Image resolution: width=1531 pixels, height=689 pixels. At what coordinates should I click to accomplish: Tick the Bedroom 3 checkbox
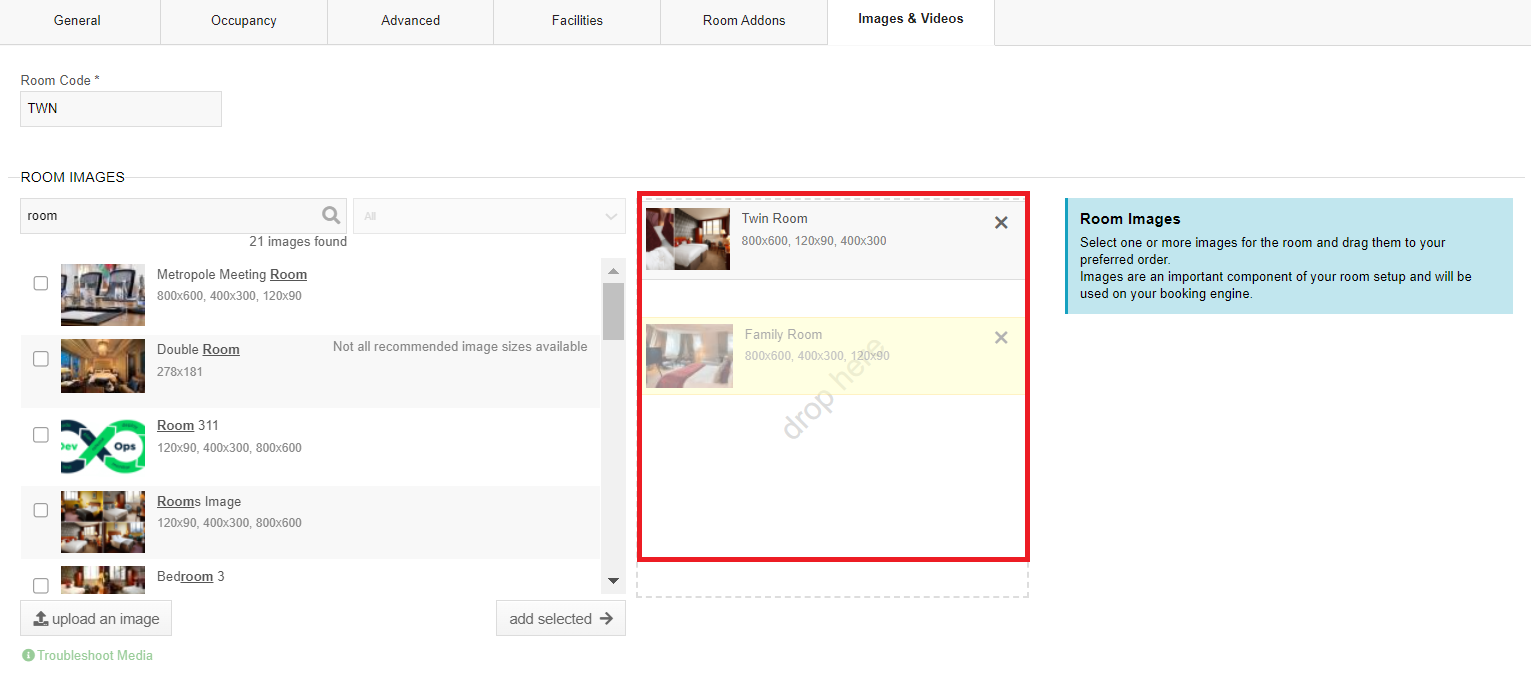tap(41, 585)
